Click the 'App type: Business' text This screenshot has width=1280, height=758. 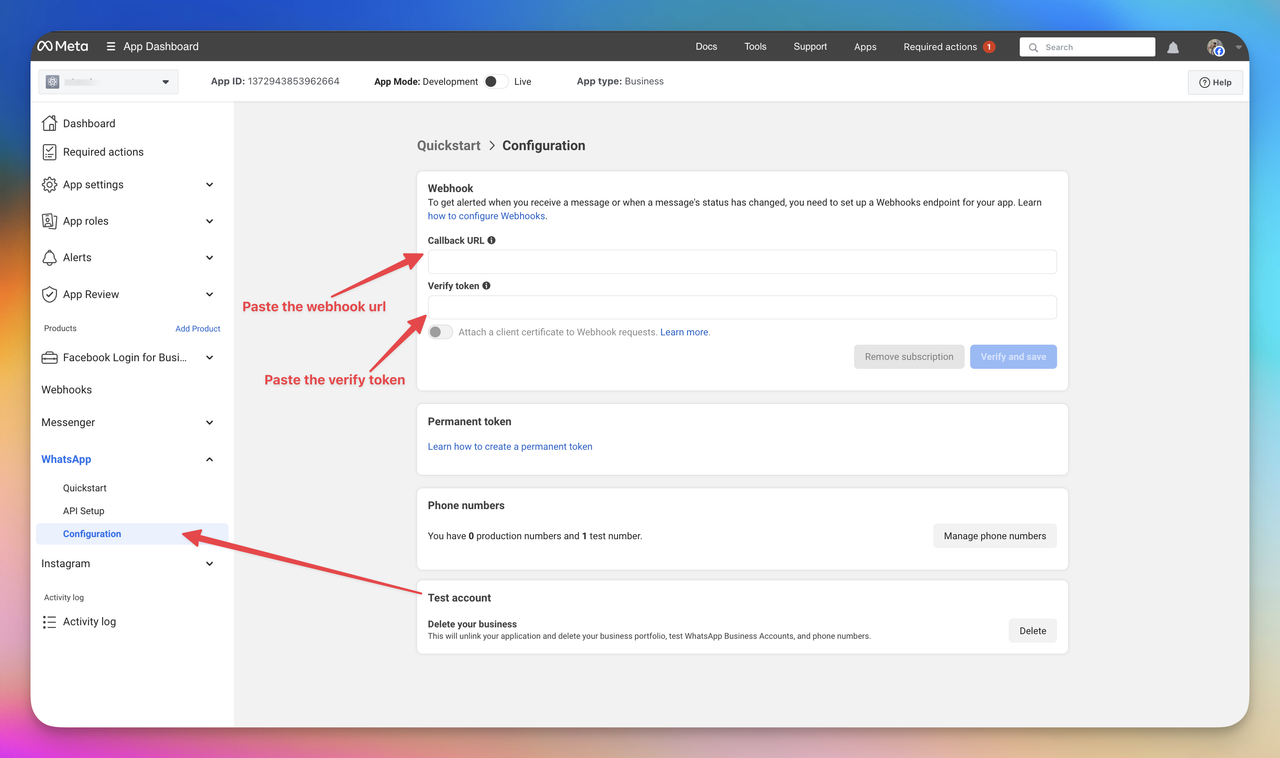[x=620, y=82]
